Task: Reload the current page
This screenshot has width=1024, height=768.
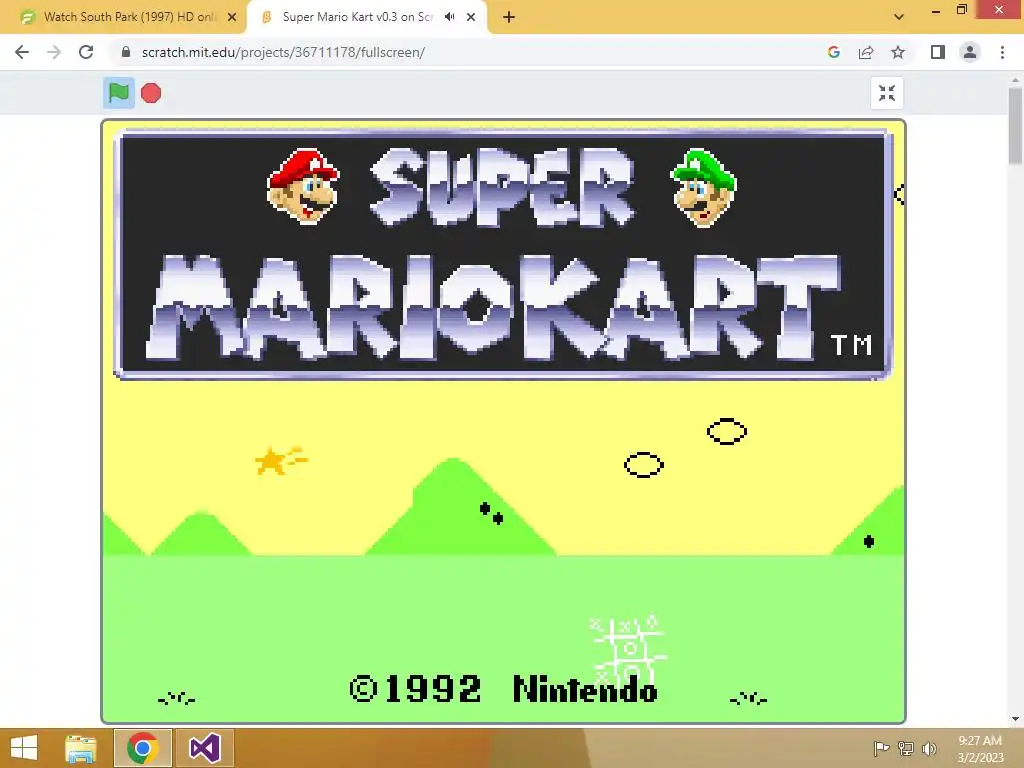Action: click(86, 52)
